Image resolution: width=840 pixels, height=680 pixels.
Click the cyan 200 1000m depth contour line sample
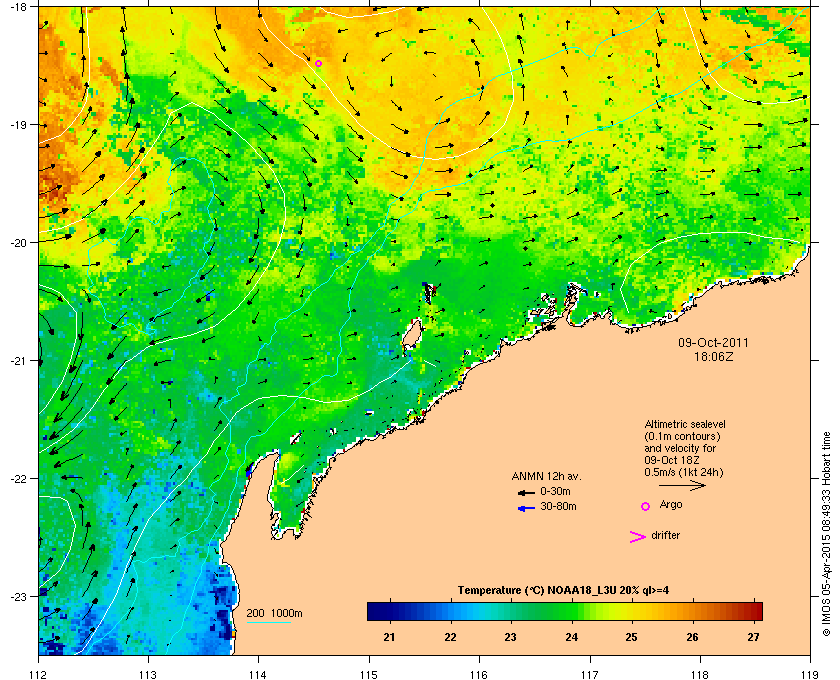pos(268,622)
